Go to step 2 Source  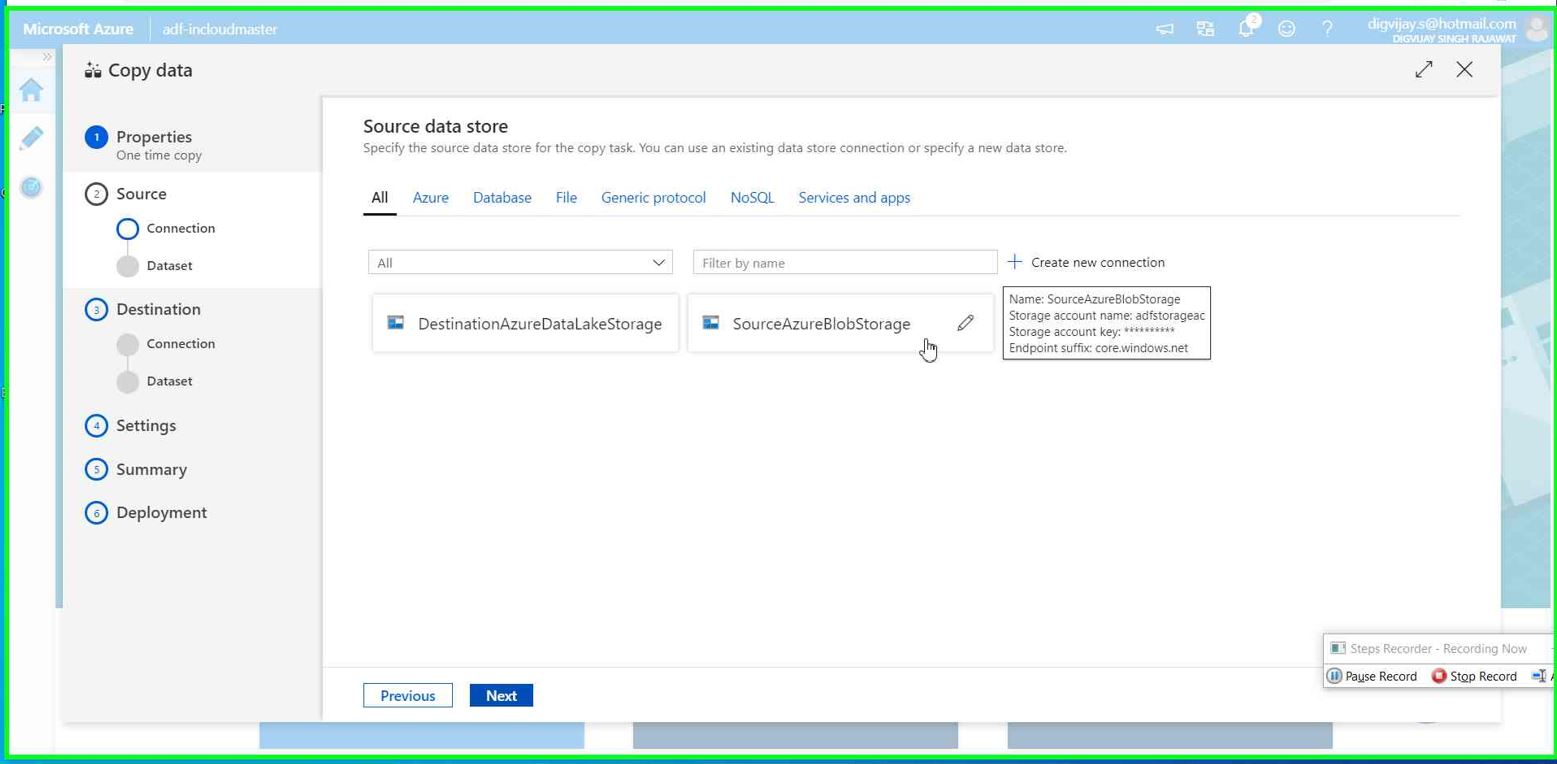[127, 194]
